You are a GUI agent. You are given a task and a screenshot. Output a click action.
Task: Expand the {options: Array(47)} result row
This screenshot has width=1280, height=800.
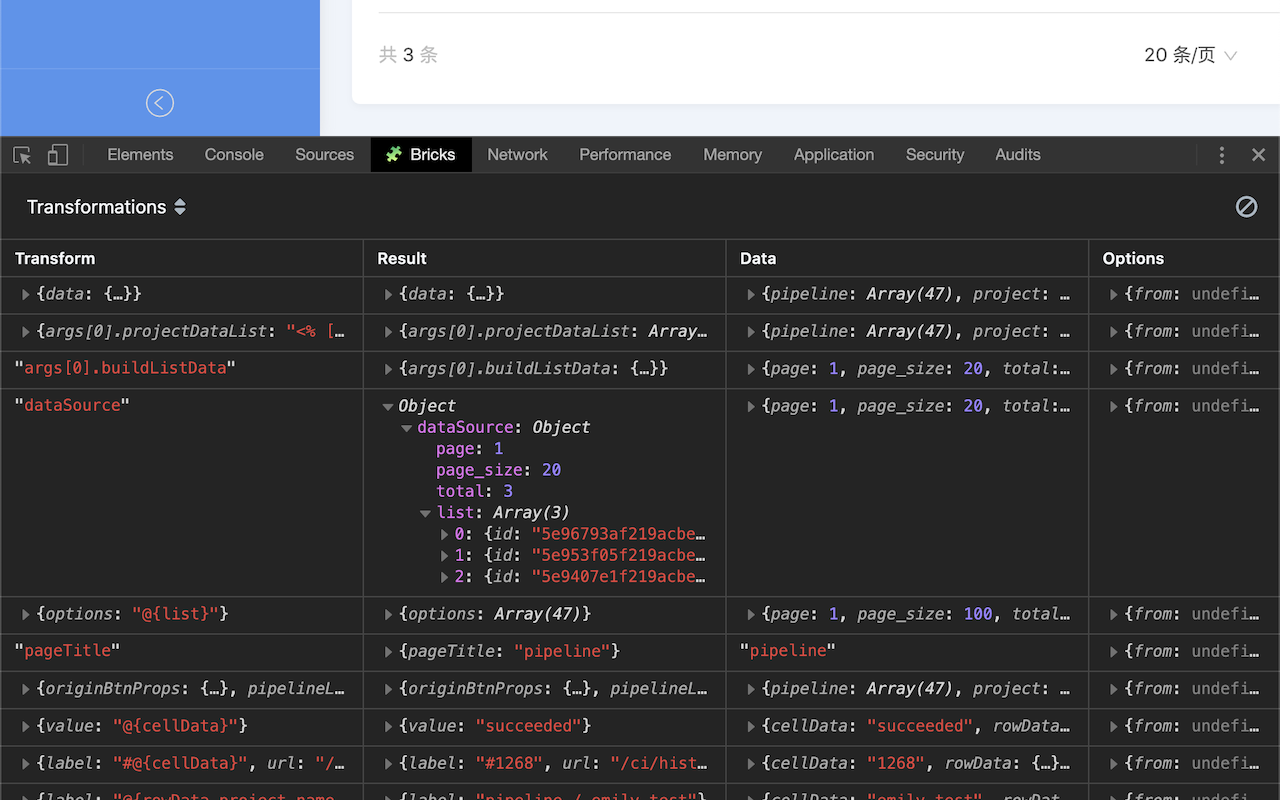pos(388,613)
